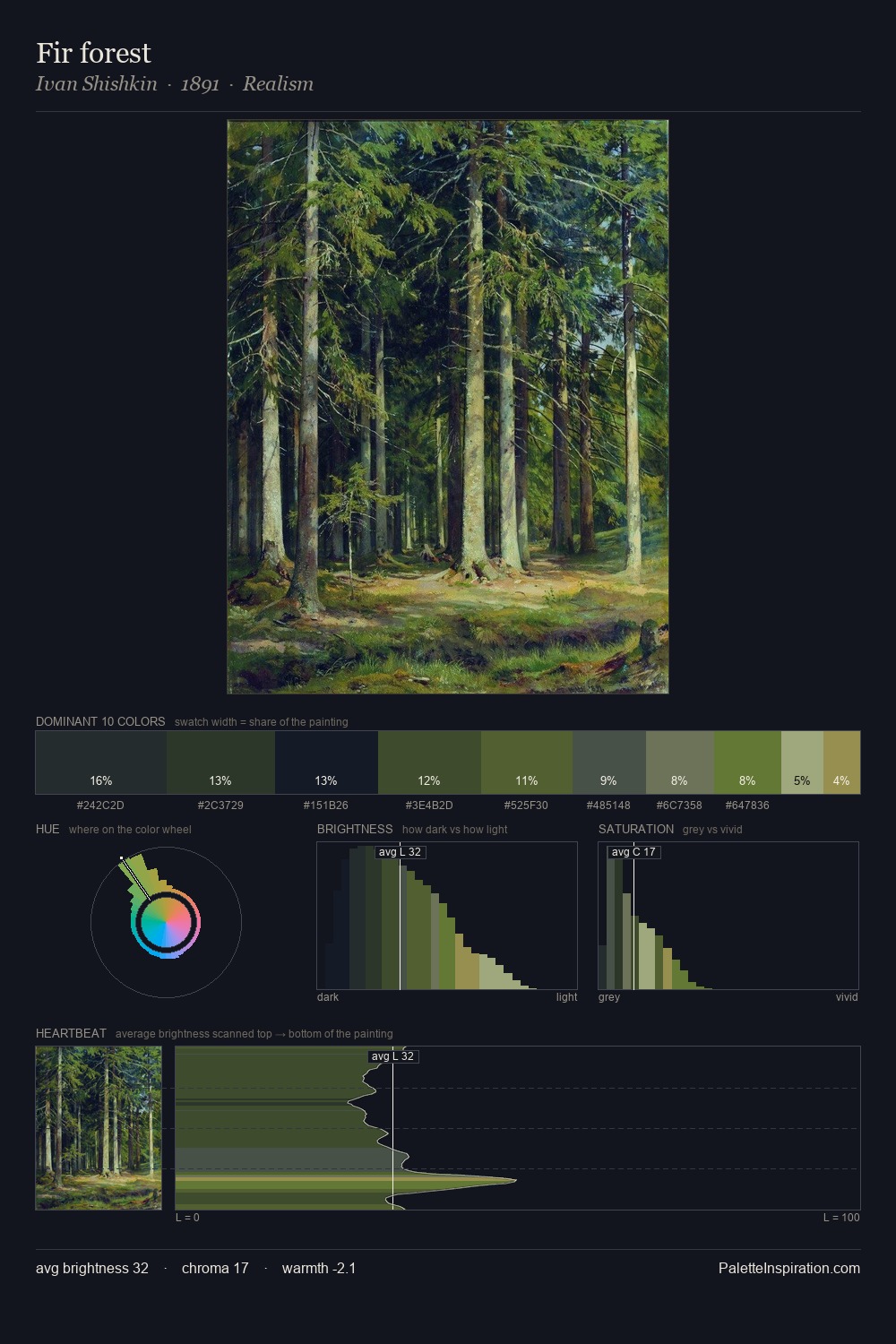Screen dimensions: 896x1344
Task: Select the 5% pale green swatch
Action: click(x=802, y=762)
